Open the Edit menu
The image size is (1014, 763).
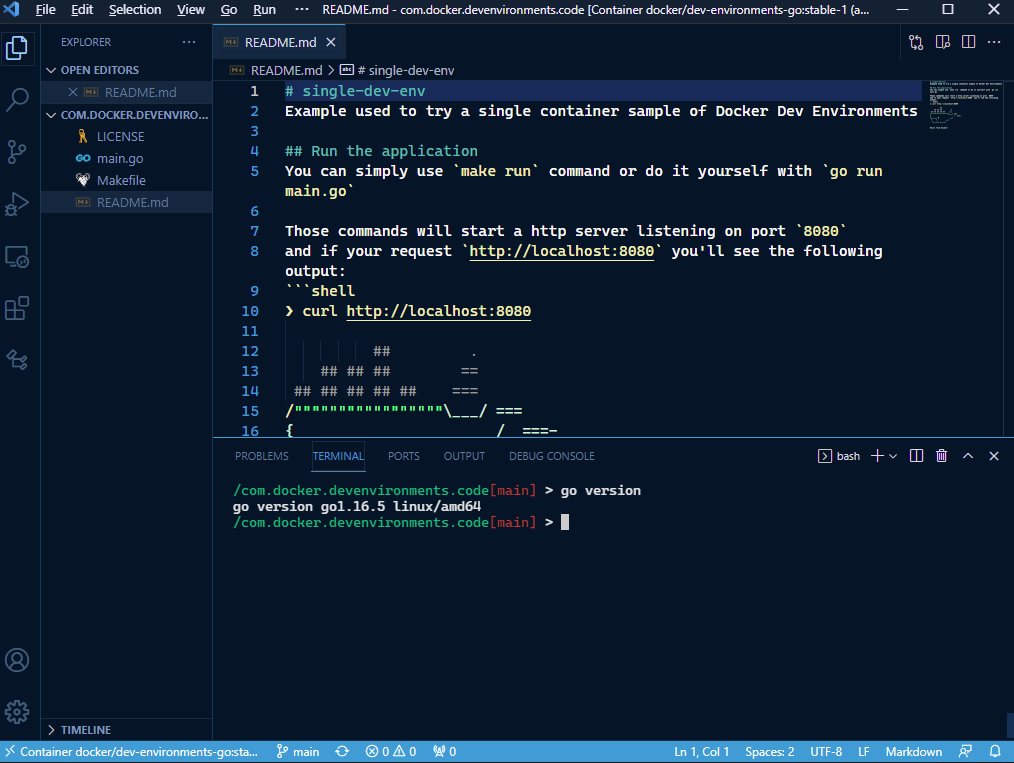coord(82,10)
